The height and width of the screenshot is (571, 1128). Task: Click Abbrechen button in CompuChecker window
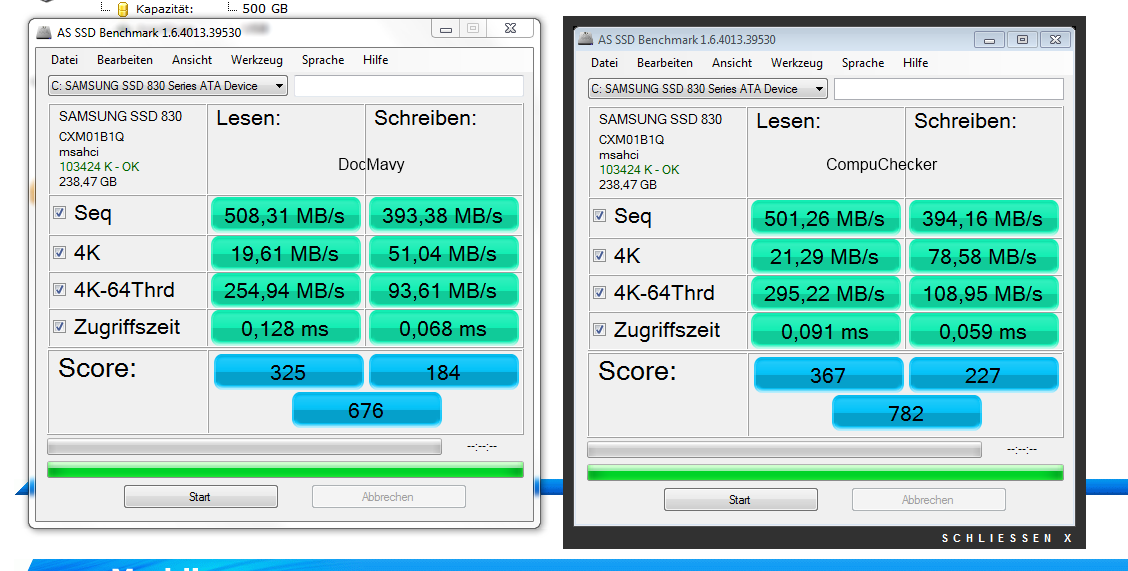tap(928, 500)
